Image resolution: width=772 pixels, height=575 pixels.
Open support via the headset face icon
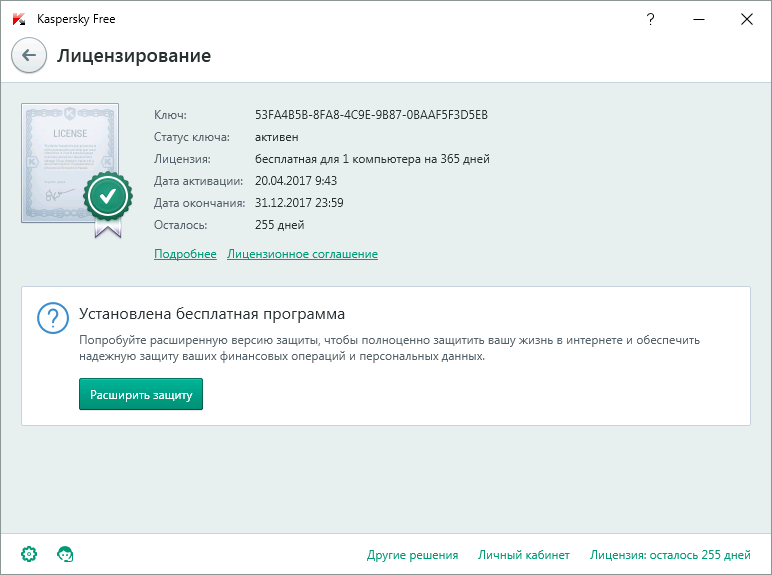coord(65,554)
